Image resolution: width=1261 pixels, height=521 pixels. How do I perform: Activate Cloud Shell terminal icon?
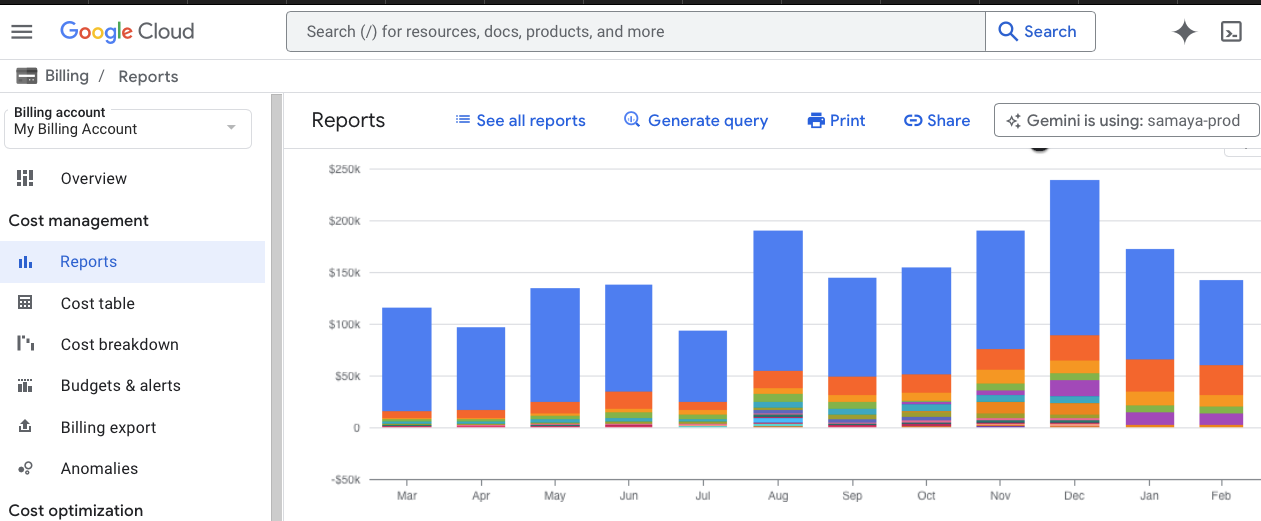click(1232, 32)
